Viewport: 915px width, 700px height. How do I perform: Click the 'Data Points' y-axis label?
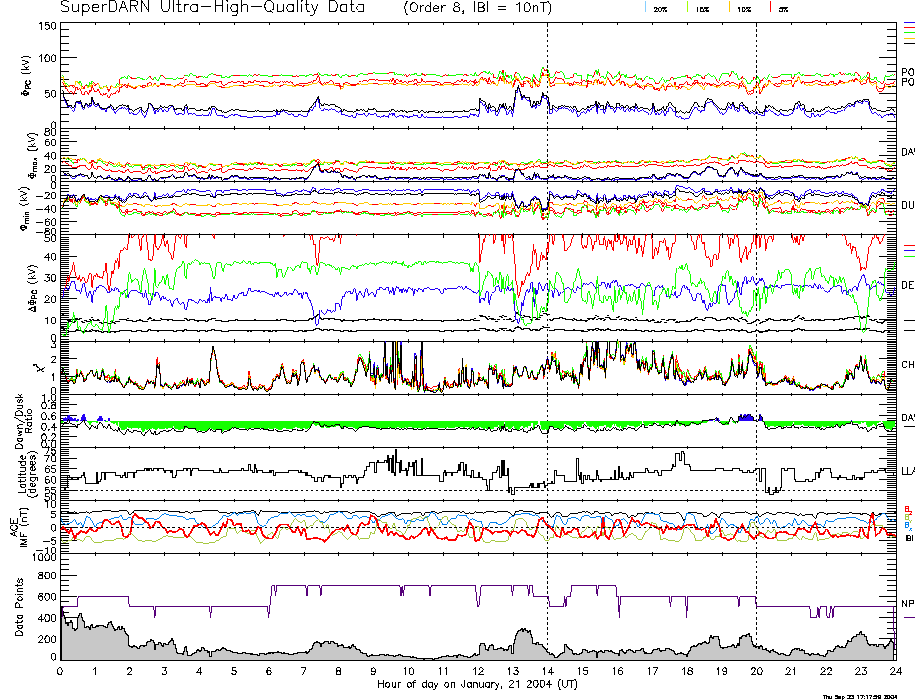pos(19,607)
